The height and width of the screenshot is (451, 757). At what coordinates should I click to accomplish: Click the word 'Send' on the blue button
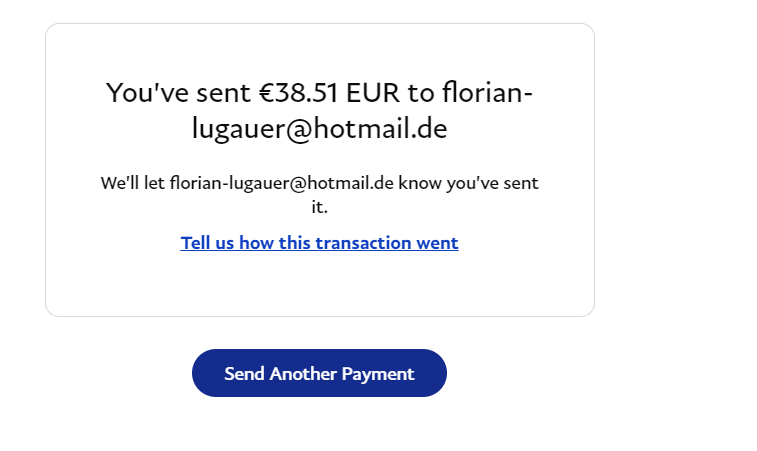pyautogui.click(x=244, y=374)
